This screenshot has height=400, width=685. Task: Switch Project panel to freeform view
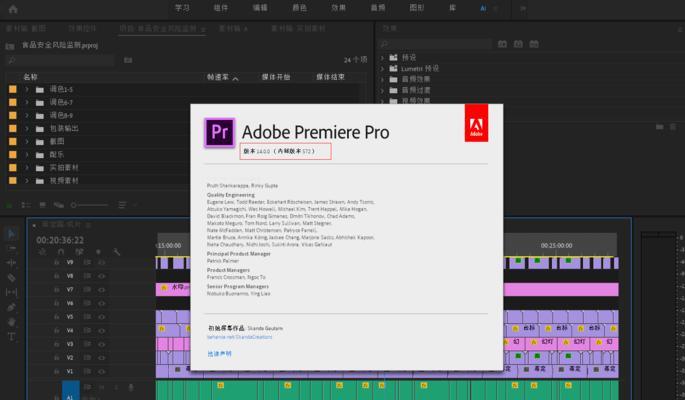pos(59,205)
